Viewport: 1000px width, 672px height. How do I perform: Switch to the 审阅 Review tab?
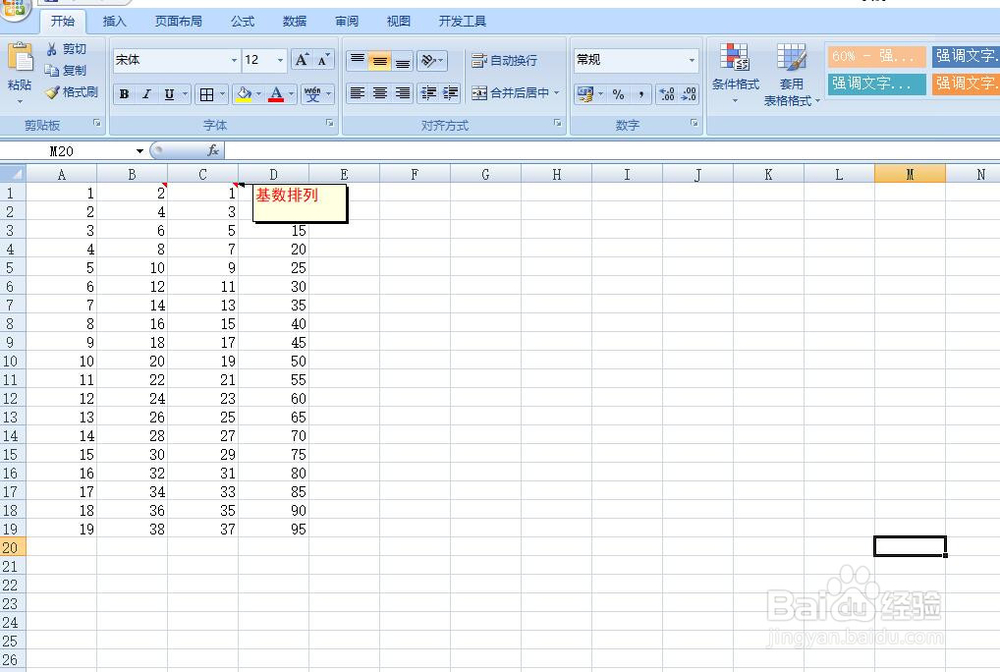click(347, 21)
